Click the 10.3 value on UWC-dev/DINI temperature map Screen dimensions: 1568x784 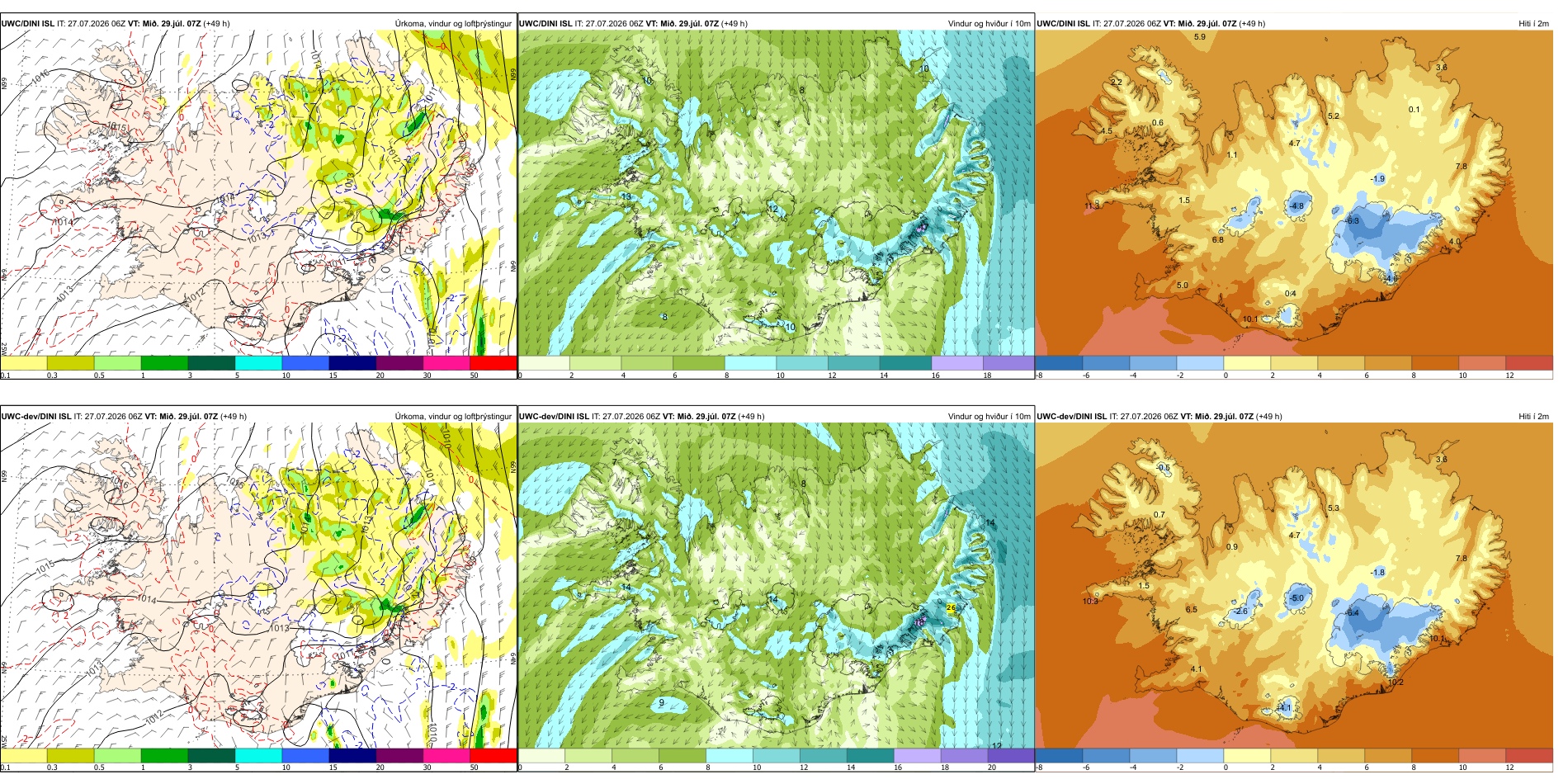point(1090,602)
